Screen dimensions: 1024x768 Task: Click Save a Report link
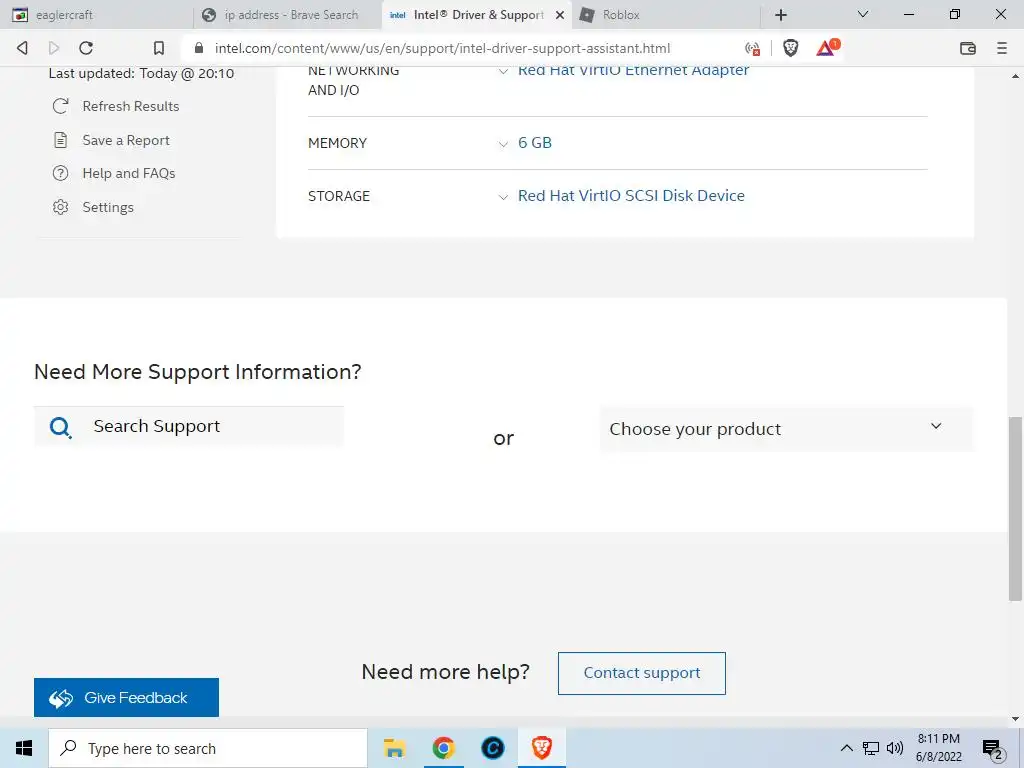[x=126, y=140]
